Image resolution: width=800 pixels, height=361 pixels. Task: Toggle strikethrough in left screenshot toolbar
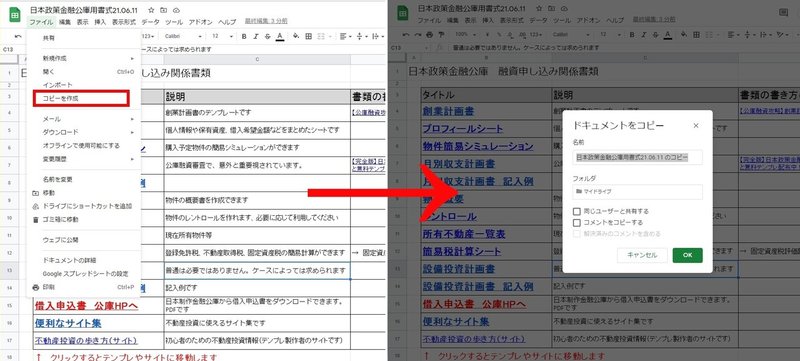[x=267, y=37]
